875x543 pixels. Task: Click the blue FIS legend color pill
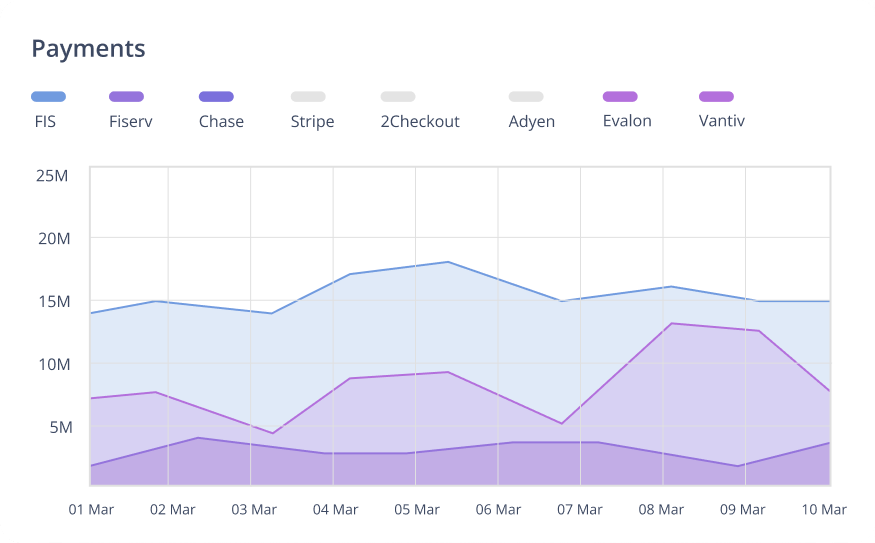click(x=49, y=97)
